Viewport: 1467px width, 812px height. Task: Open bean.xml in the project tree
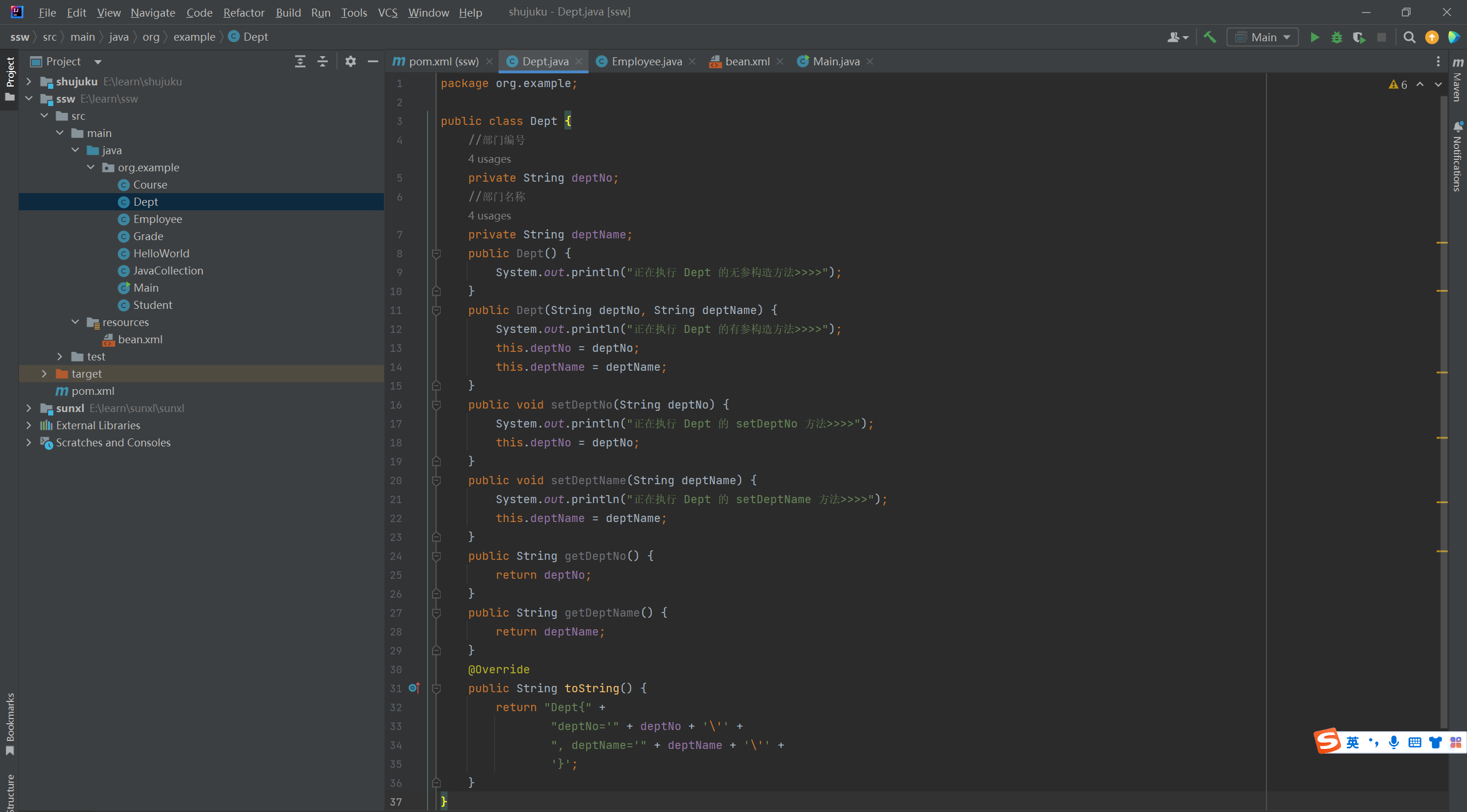pyautogui.click(x=140, y=339)
